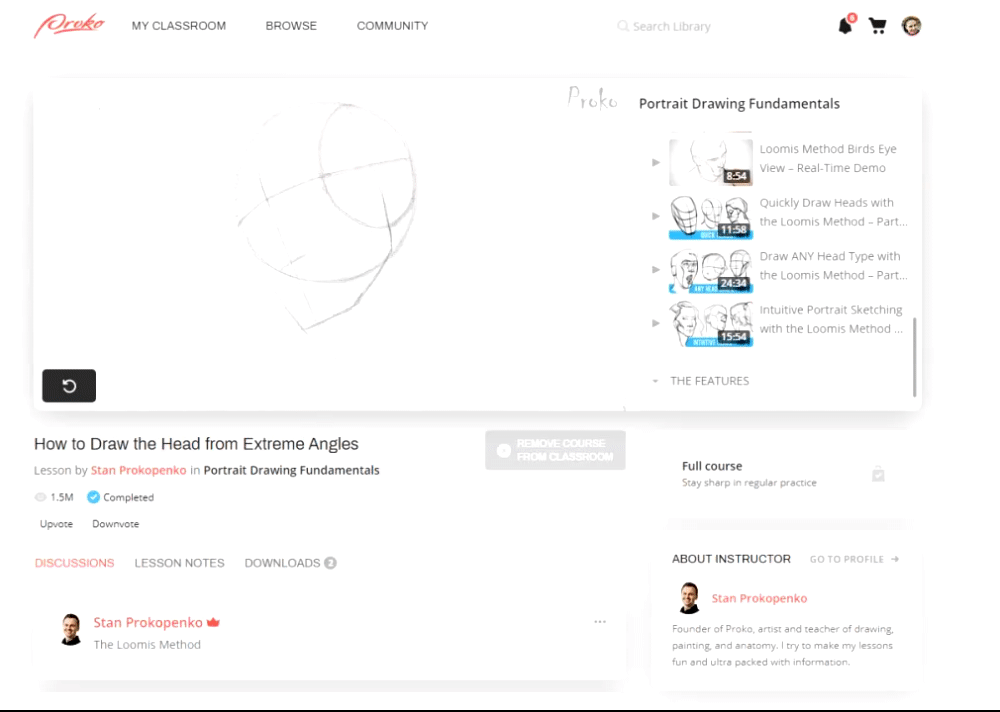Click Remove Course From Classroom button

pyautogui.click(x=555, y=450)
